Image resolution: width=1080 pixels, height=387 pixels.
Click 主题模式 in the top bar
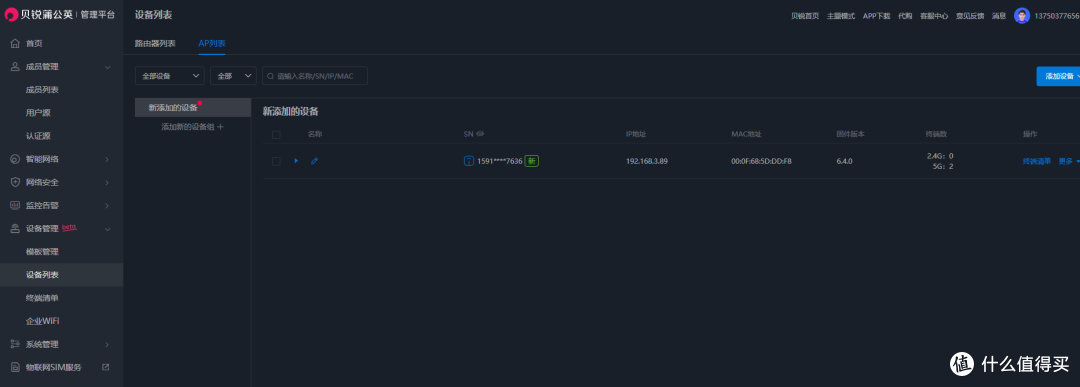[x=841, y=16]
